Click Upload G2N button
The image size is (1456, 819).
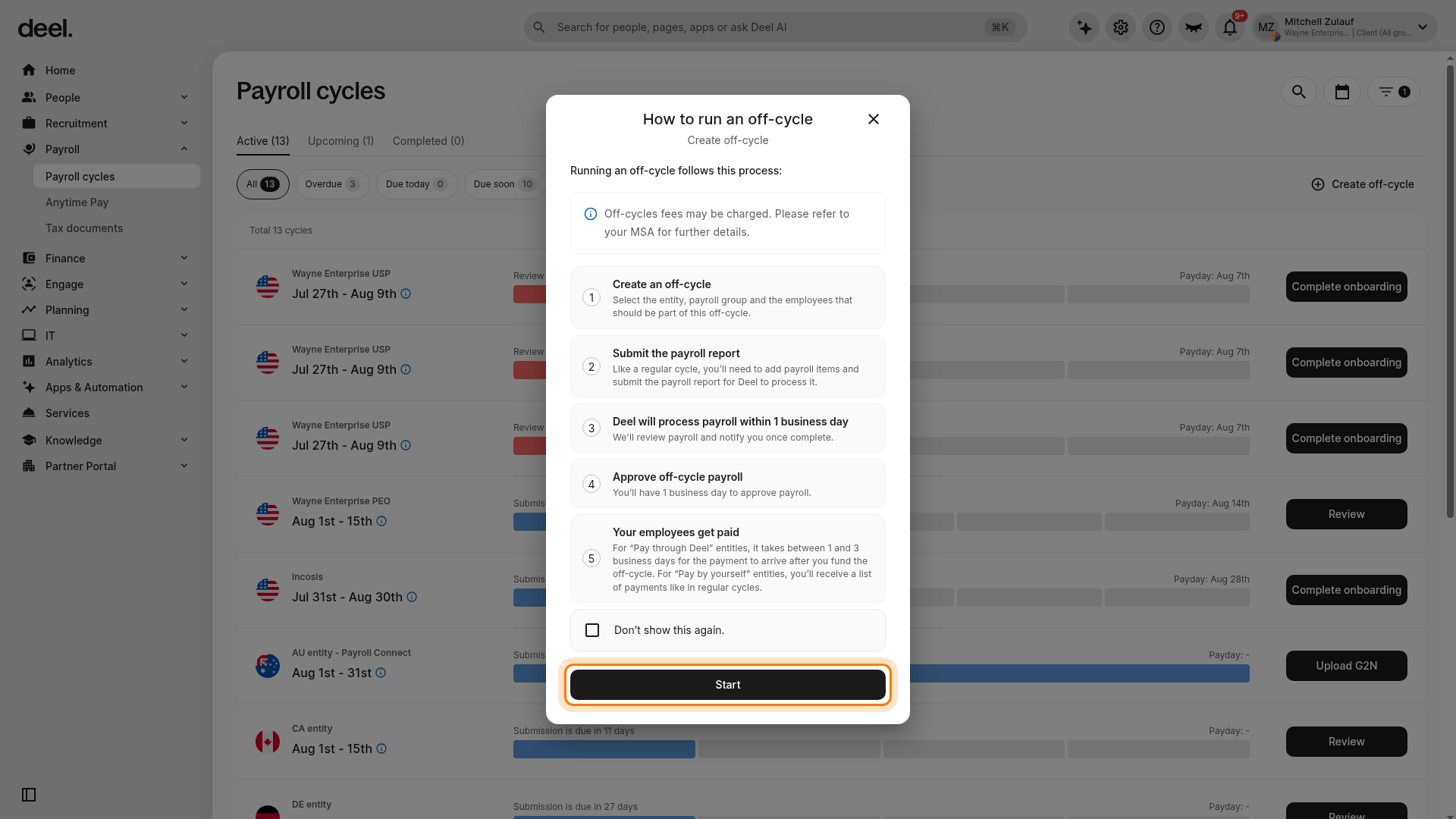(1347, 666)
